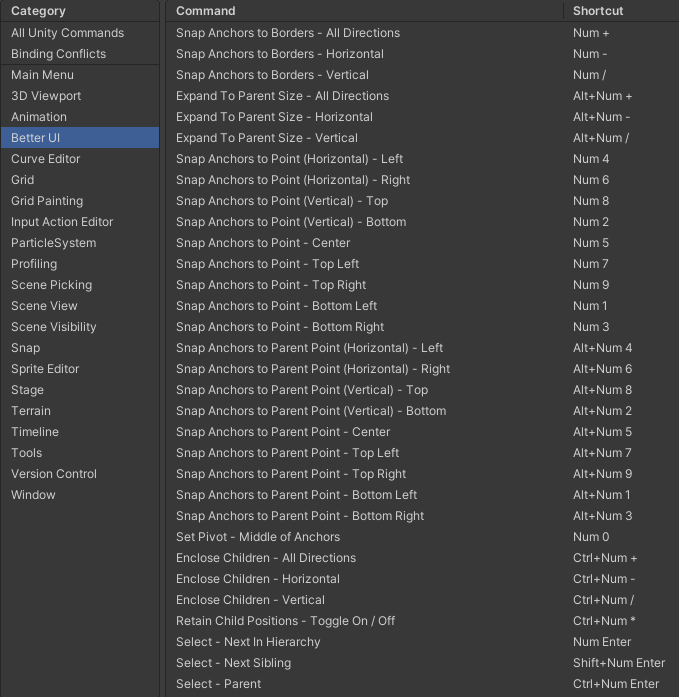Click the Num Enter shortcut for Next In Hierarchy

(x=602, y=642)
